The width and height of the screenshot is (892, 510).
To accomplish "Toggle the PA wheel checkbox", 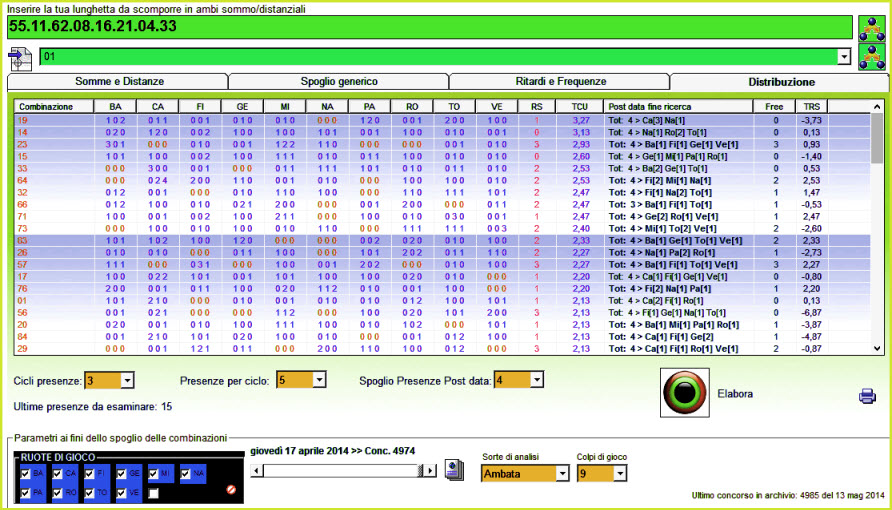I will (25, 493).
